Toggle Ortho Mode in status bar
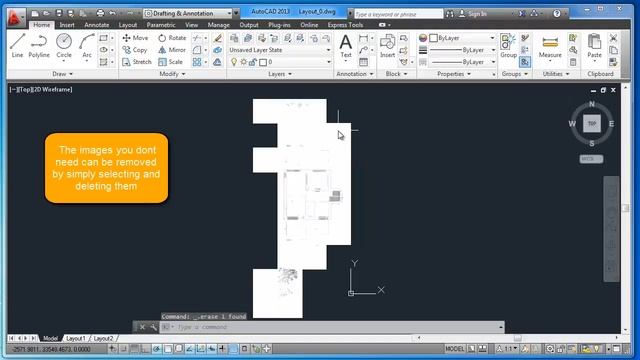Image resolution: width=640 pixels, height=360 pixels. pos(145,349)
